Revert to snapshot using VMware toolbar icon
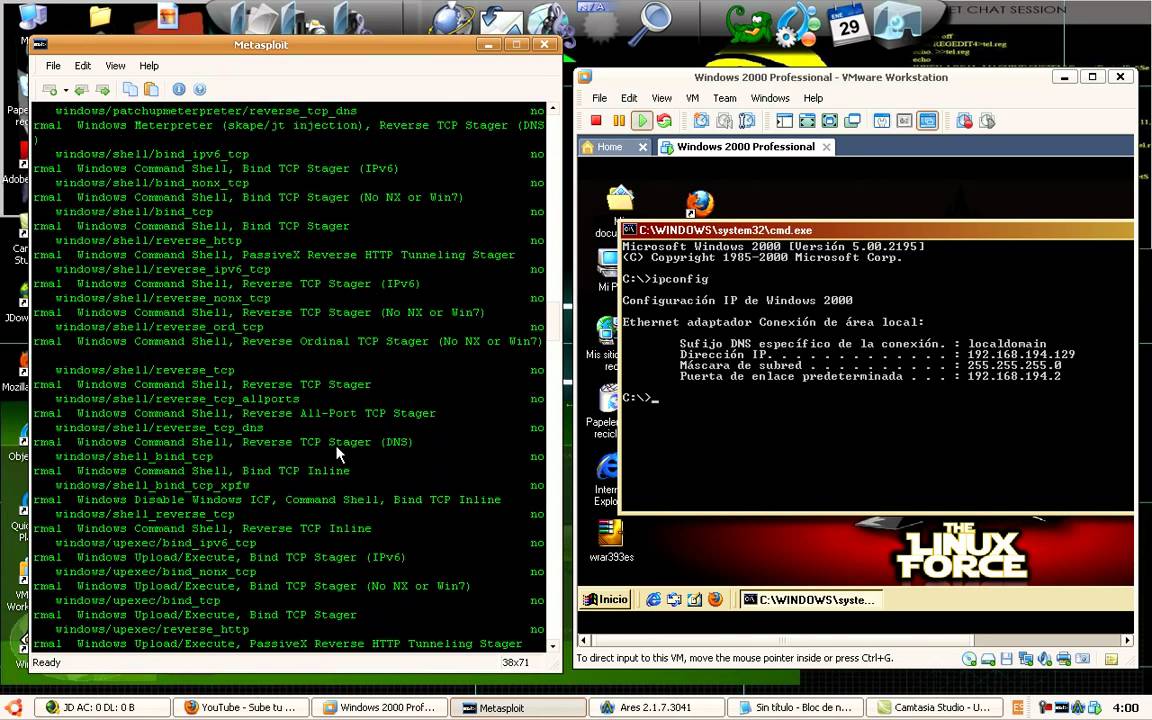 [x=724, y=120]
